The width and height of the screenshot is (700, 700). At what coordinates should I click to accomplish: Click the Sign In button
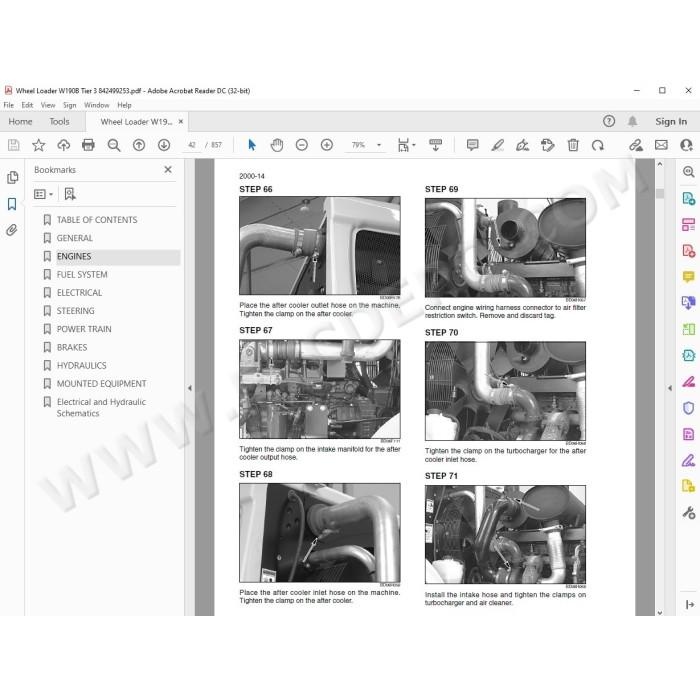671,121
